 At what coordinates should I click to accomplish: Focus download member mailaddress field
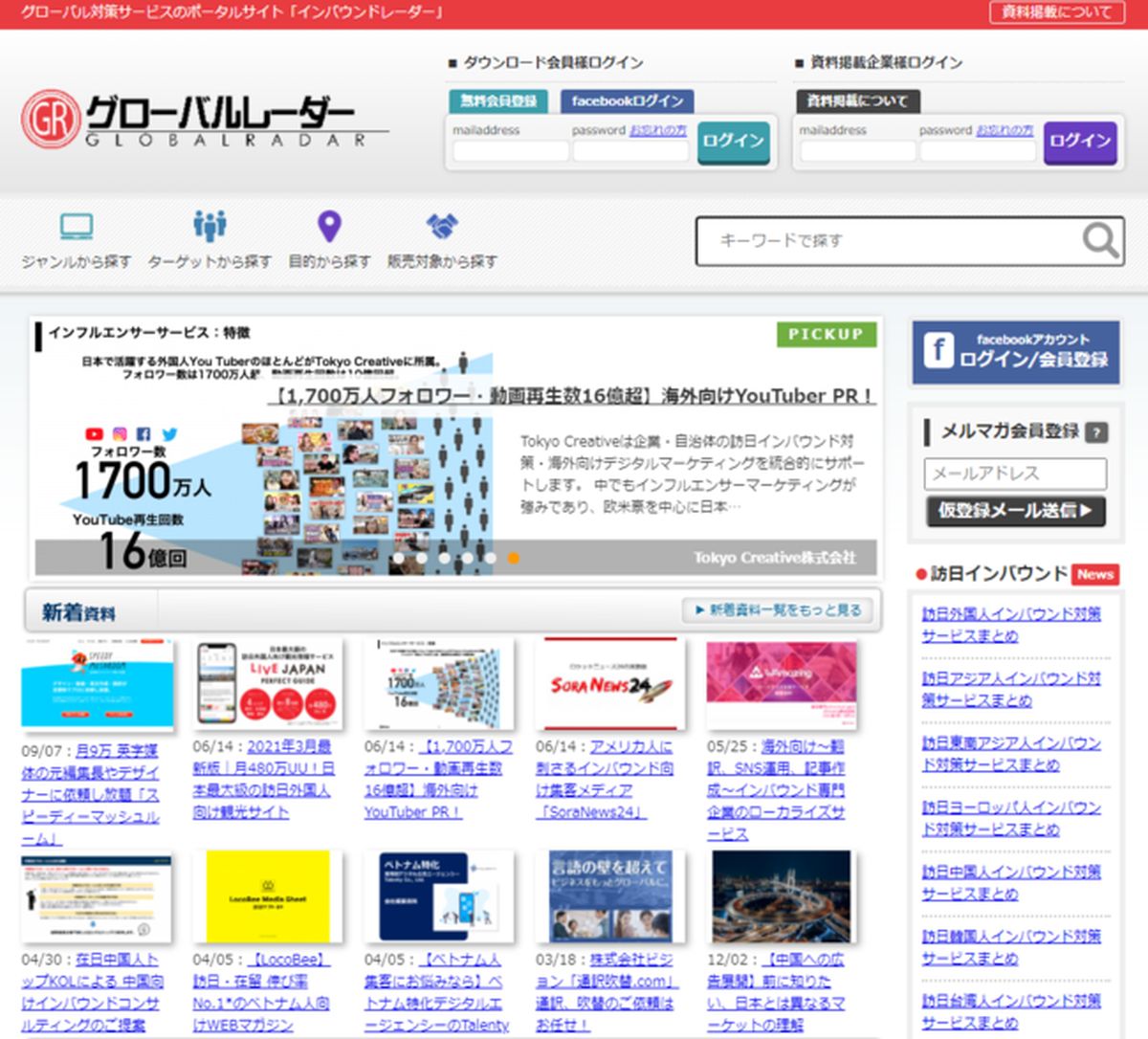pos(511,151)
